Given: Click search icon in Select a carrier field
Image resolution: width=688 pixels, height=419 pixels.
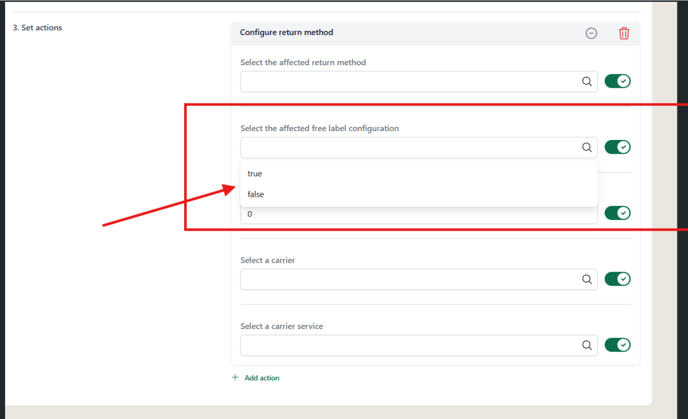Looking at the screenshot, I should click(x=587, y=279).
